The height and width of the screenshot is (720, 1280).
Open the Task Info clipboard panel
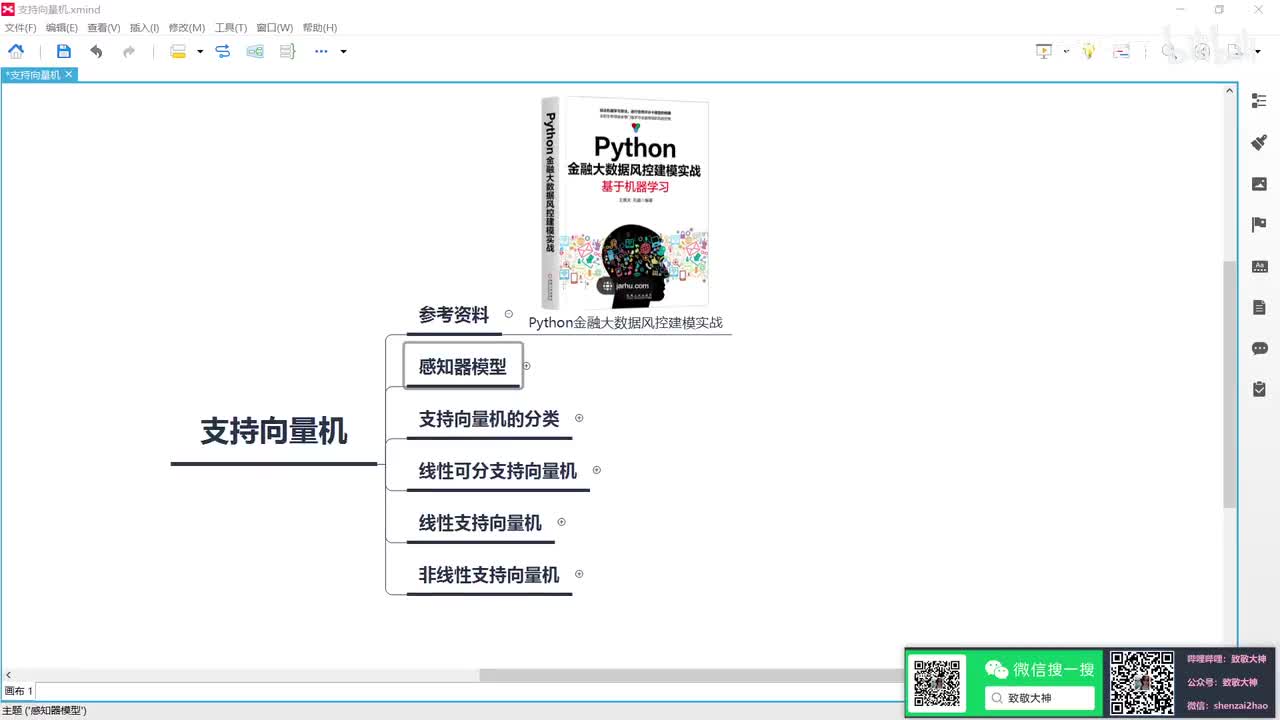1259,389
